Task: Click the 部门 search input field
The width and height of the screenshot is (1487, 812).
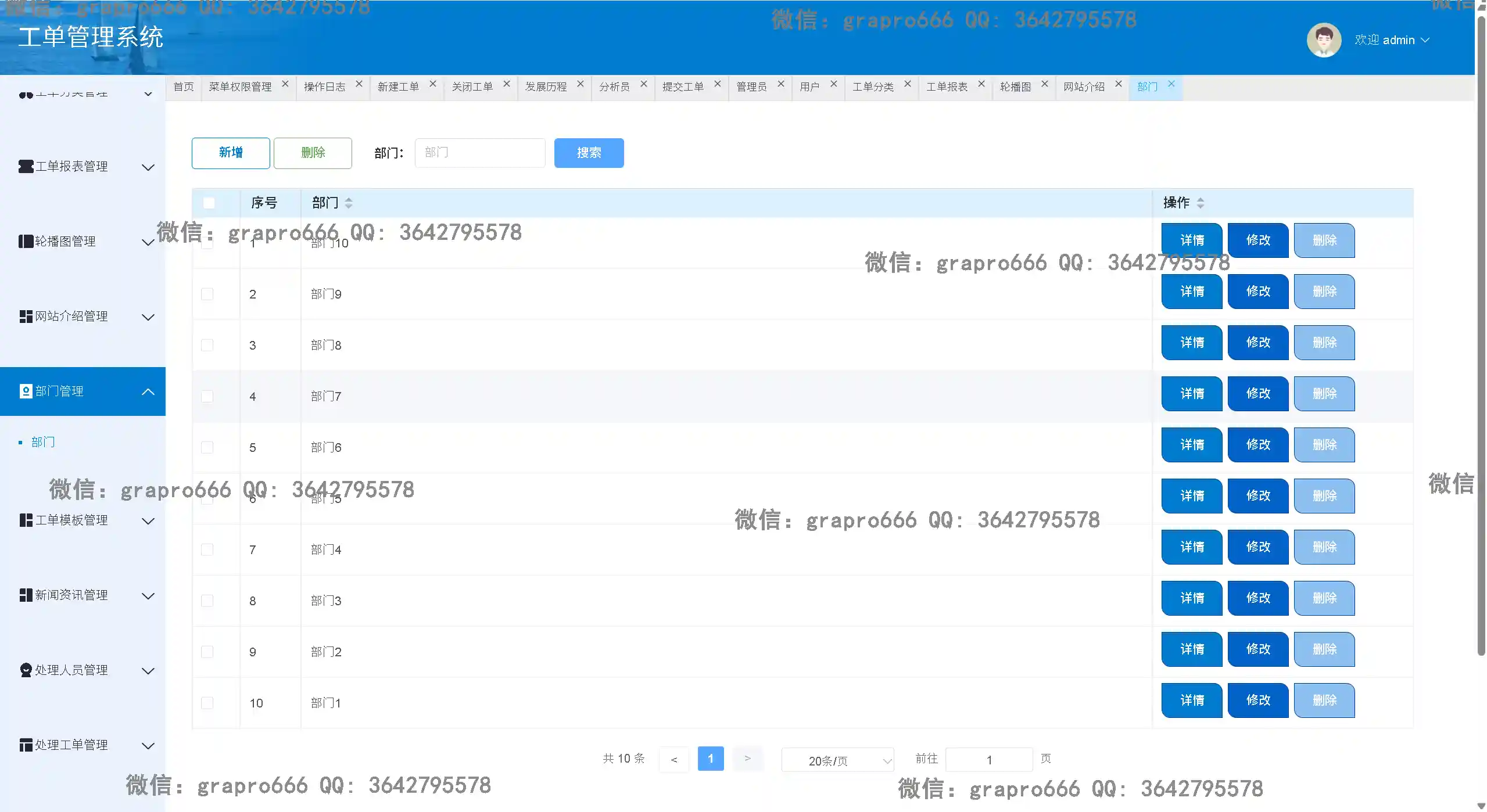Action: [479, 153]
